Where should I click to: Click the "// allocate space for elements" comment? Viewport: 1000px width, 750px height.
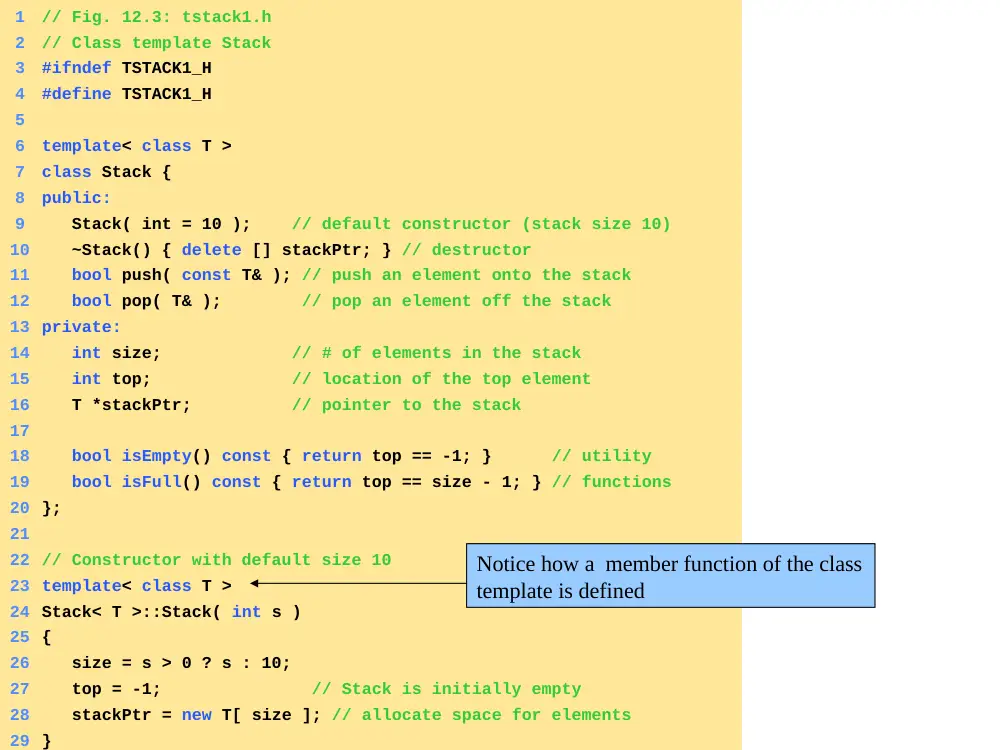tap(482, 715)
